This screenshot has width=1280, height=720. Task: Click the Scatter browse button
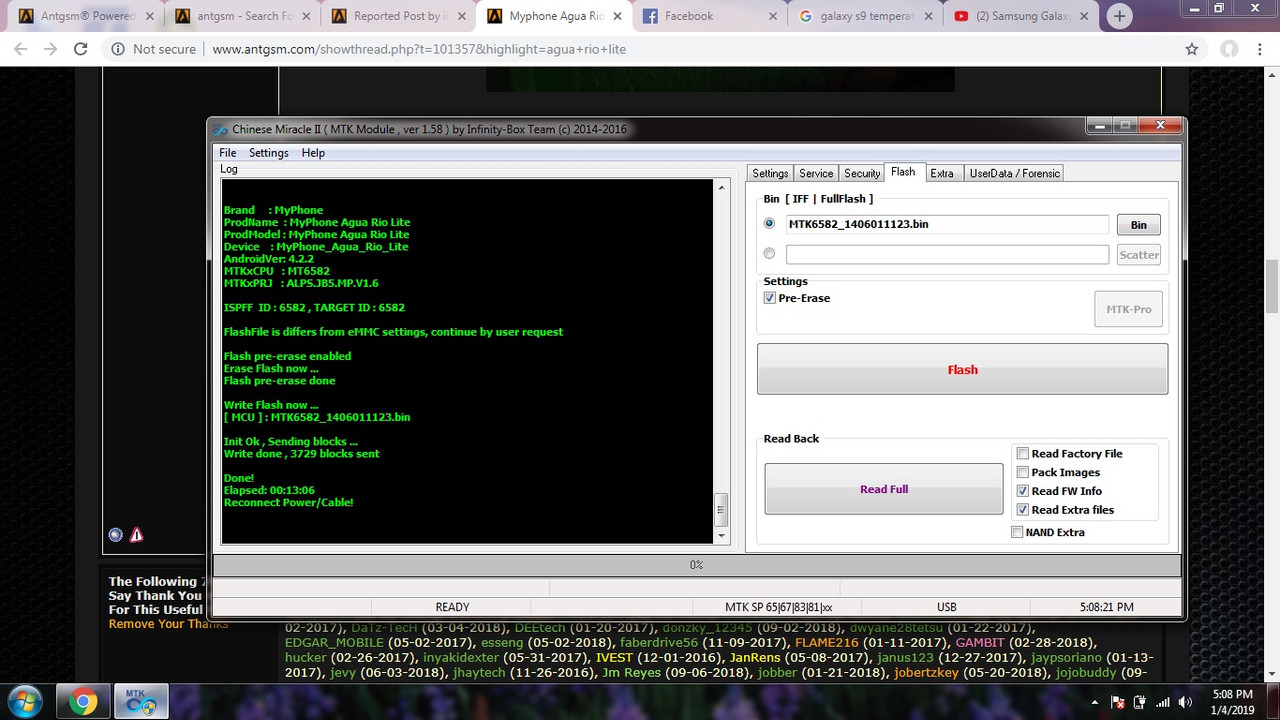pos(1139,255)
